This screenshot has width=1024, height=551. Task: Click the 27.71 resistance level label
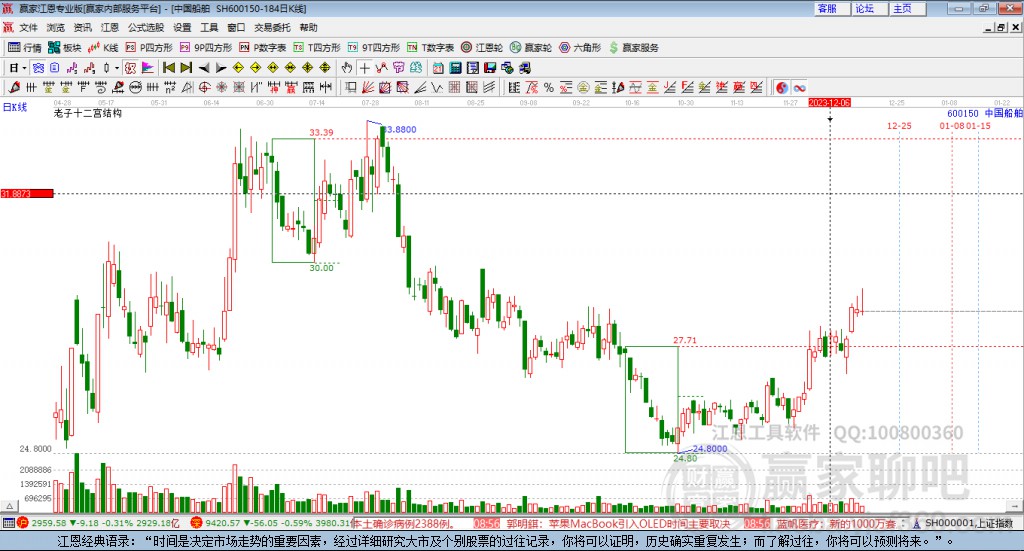point(685,340)
